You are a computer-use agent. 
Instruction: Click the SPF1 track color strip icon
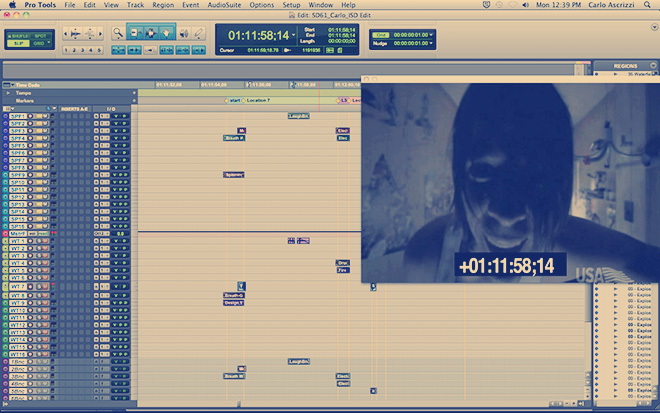(x=5, y=116)
